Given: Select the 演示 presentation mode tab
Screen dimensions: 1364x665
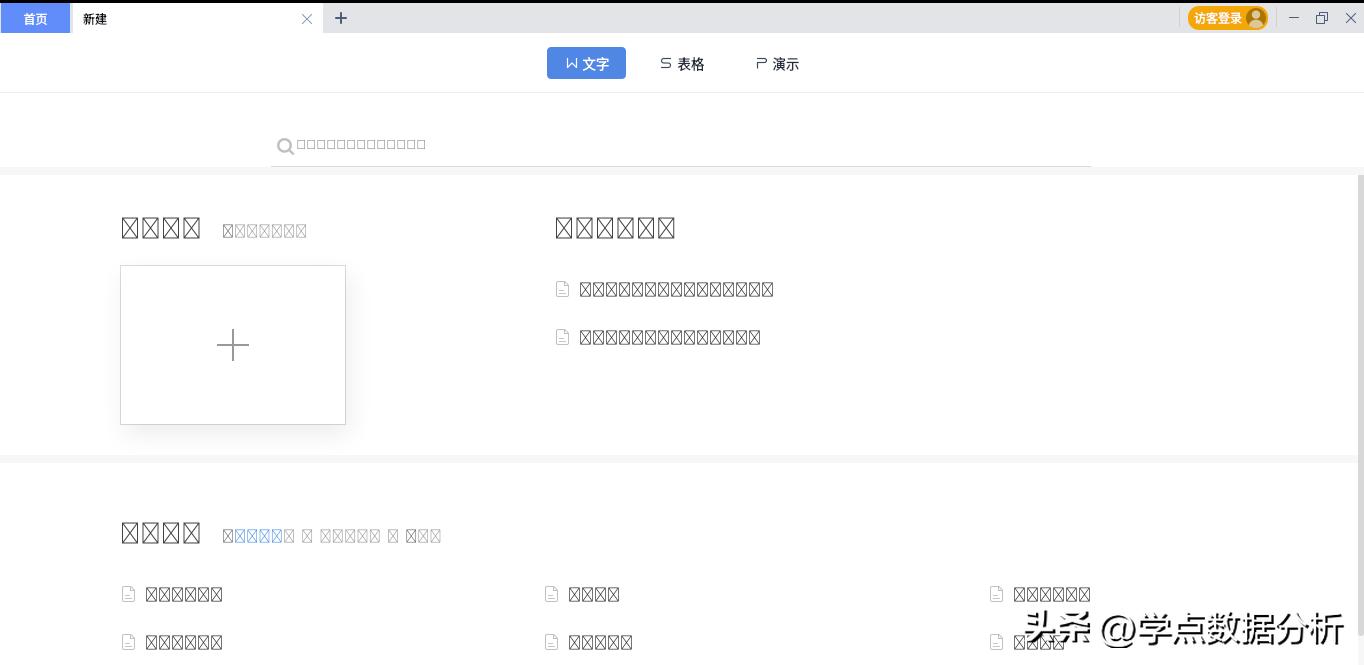Looking at the screenshot, I should [778, 62].
